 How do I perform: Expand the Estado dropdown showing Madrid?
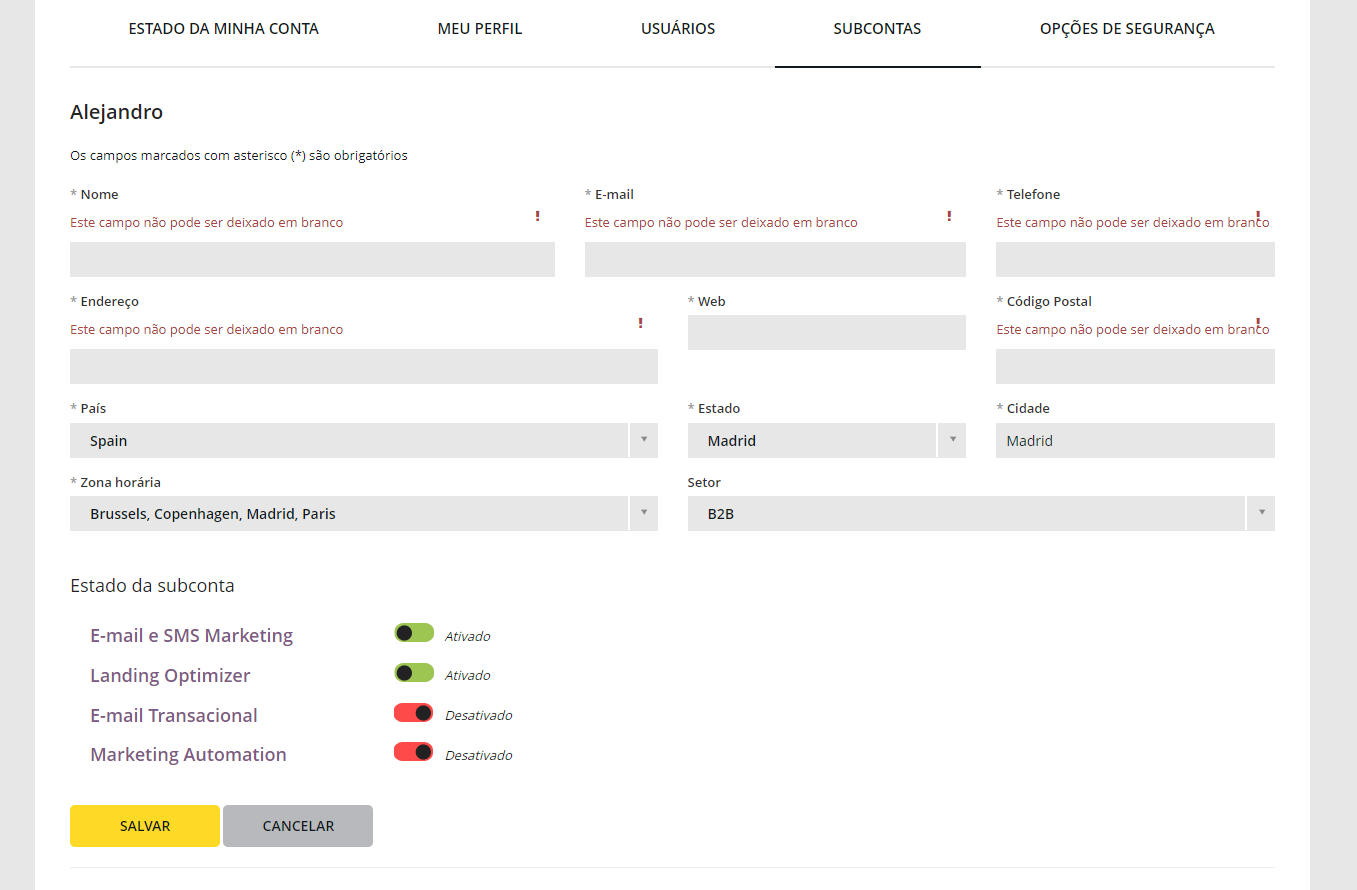(x=826, y=441)
